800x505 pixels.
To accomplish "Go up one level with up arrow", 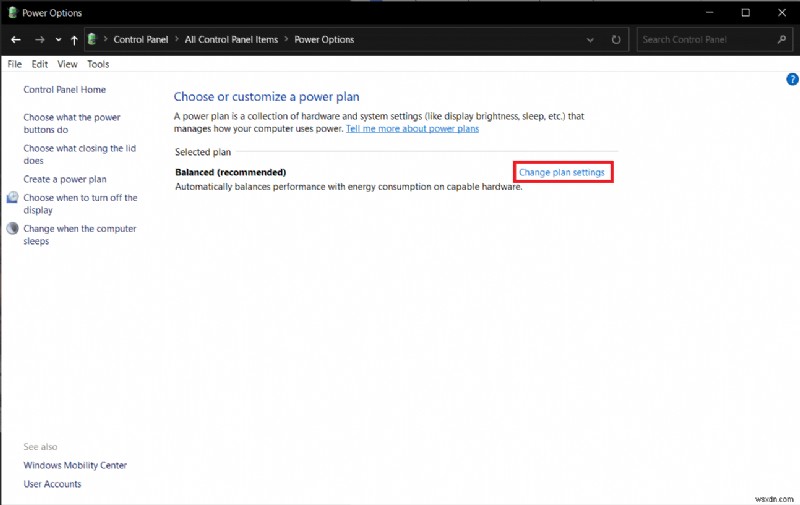I will tap(74, 40).
